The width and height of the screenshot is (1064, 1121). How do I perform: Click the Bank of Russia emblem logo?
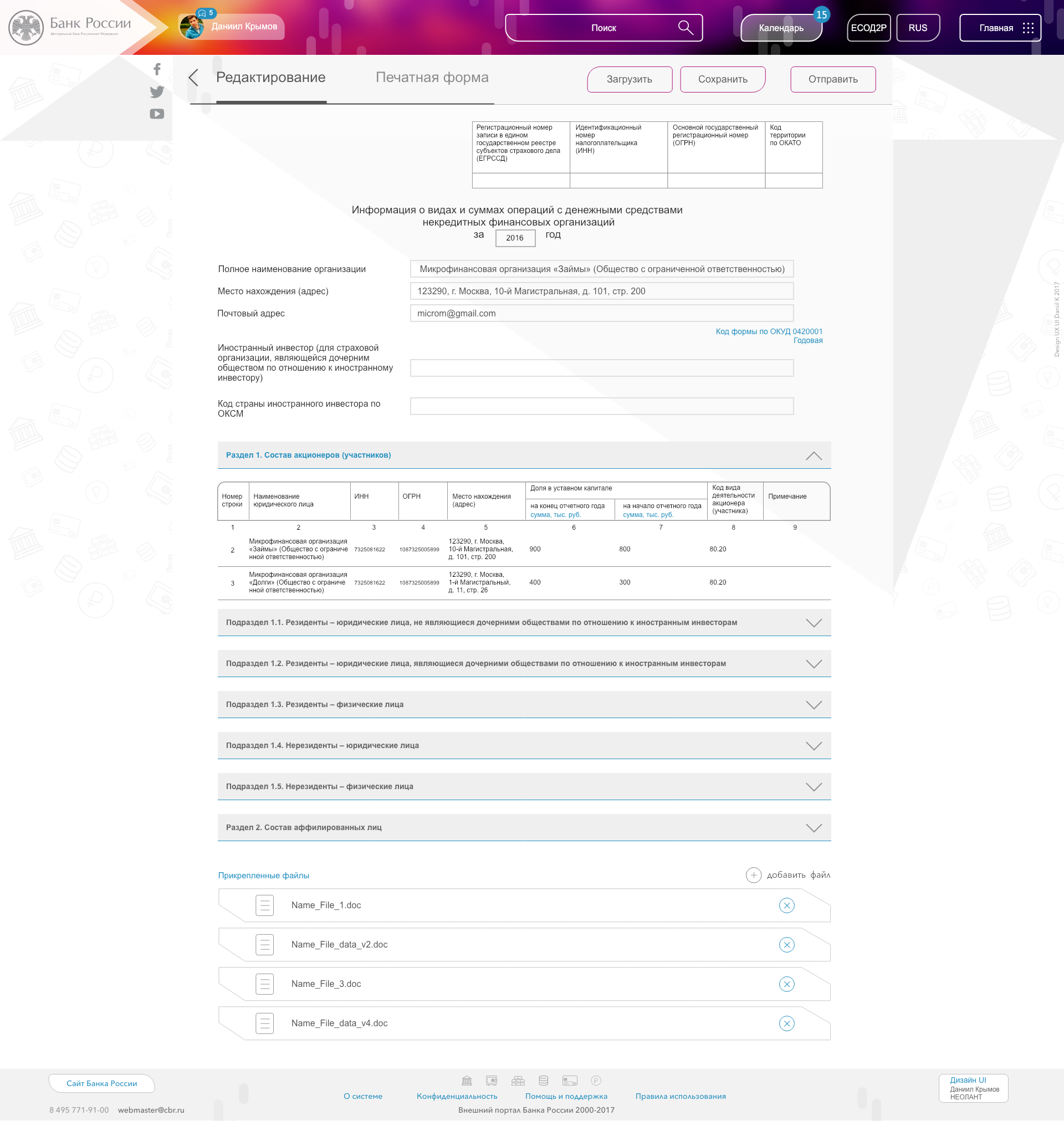pos(26,27)
